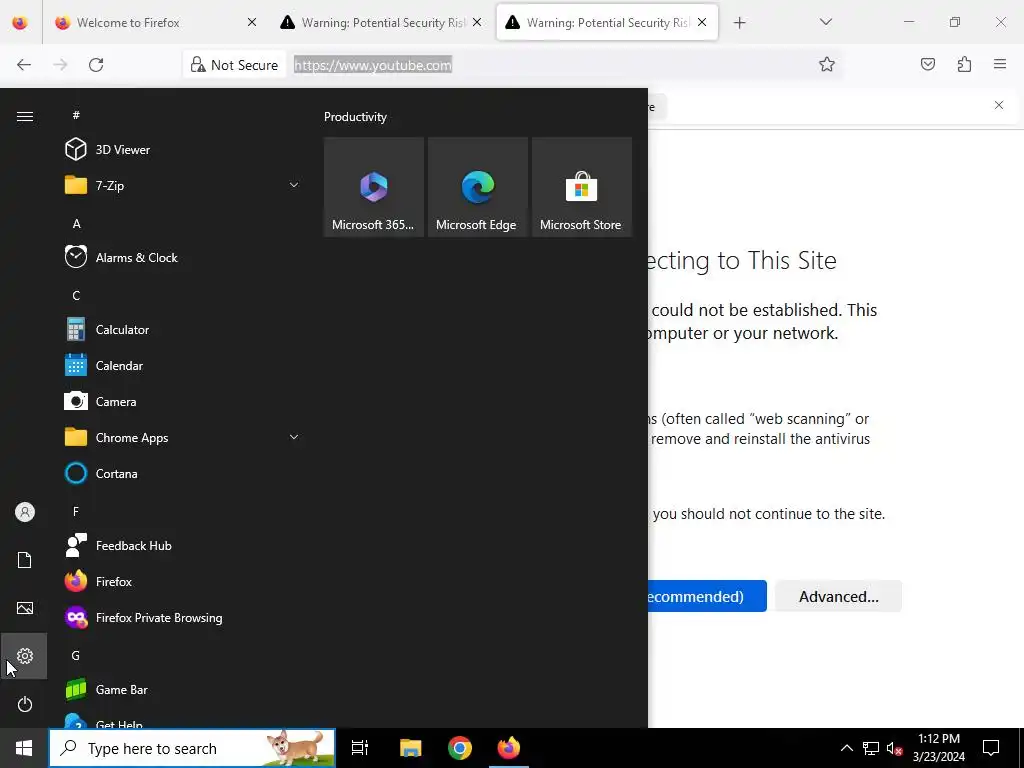Click the letter A section header
This screenshot has width=1024, height=768.
point(76,223)
